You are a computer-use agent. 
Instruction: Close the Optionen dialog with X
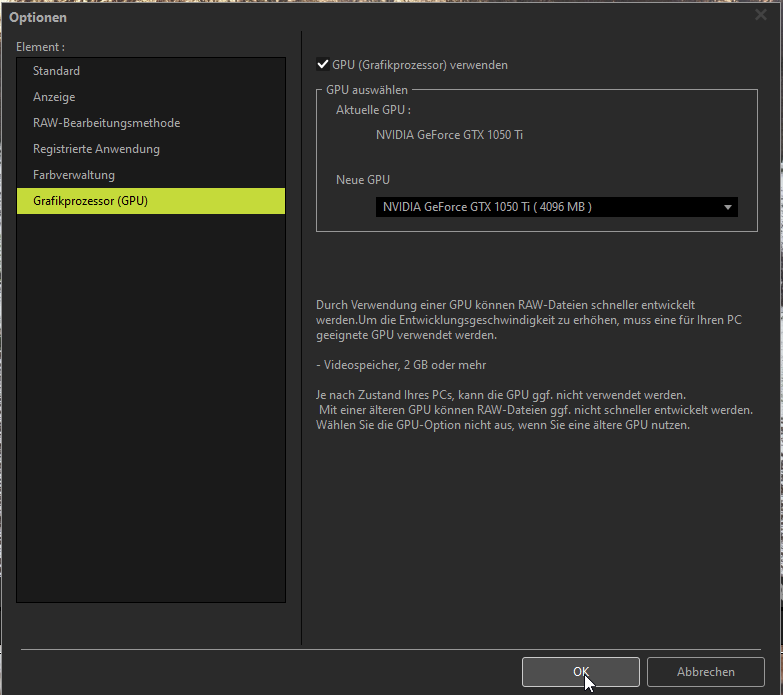760,15
